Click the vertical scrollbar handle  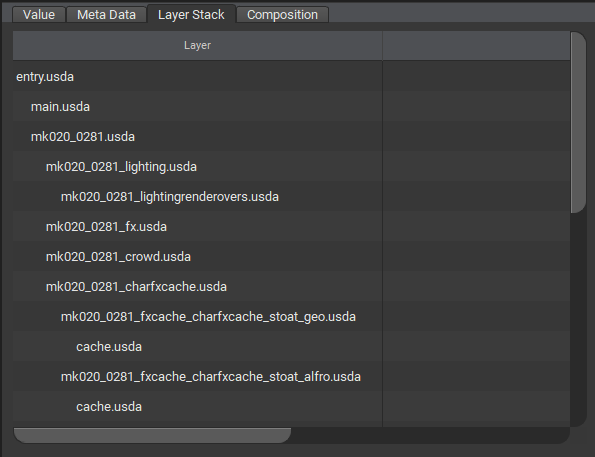click(578, 122)
